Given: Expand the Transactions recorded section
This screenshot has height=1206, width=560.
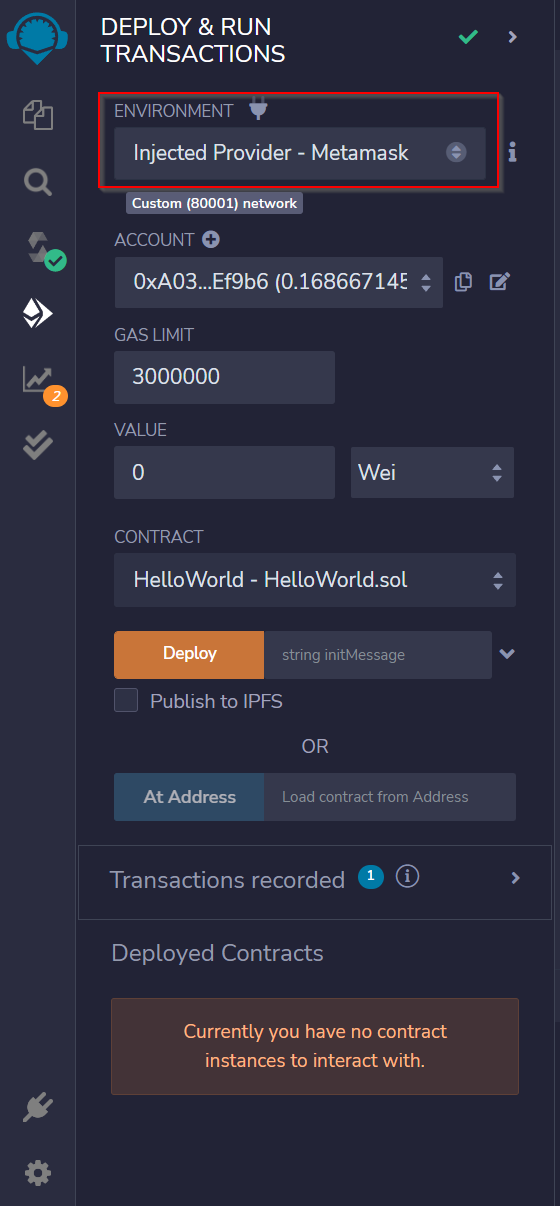Looking at the screenshot, I should click(314, 882).
